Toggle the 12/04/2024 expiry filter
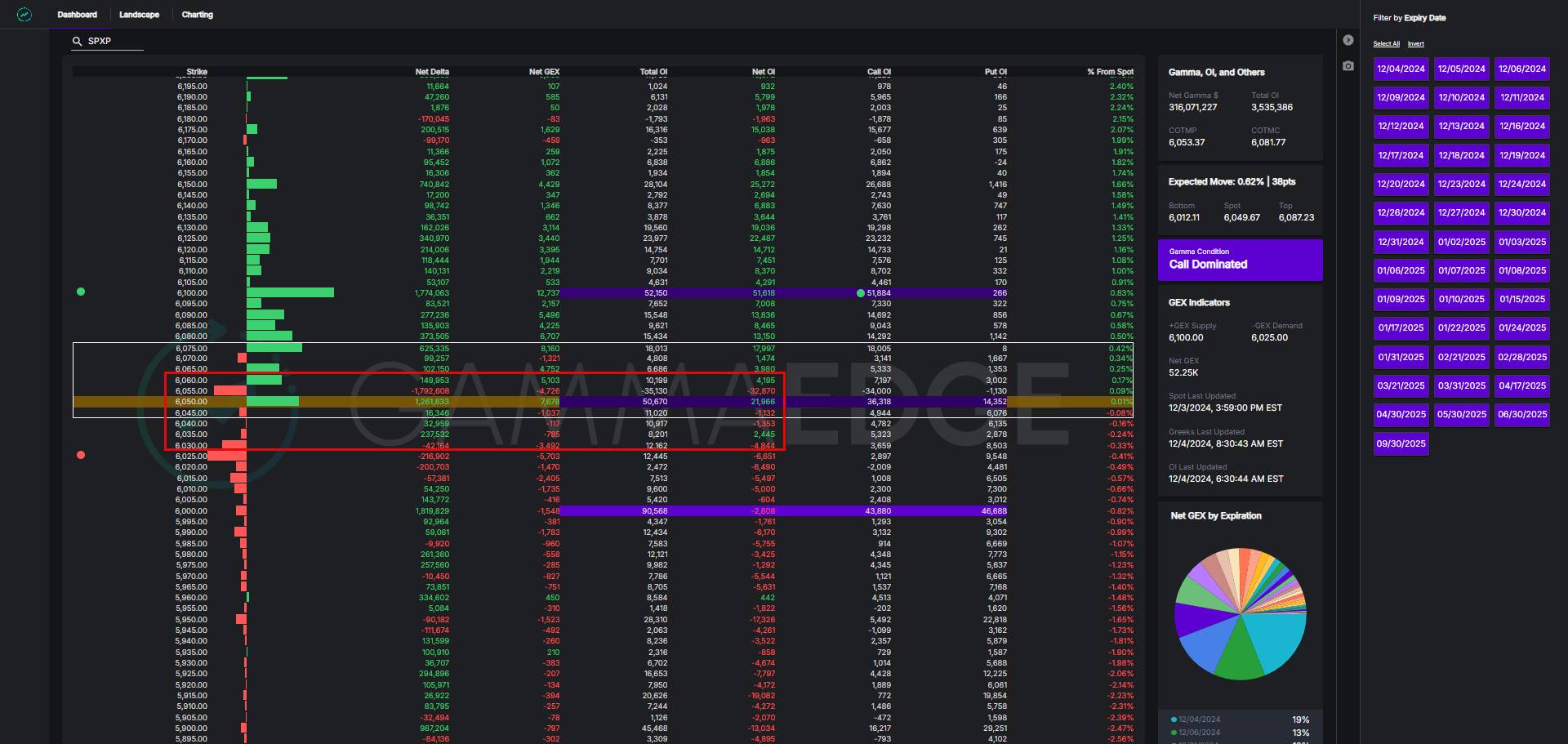This screenshot has height=744, width=1568. (x=1401, y=69)
